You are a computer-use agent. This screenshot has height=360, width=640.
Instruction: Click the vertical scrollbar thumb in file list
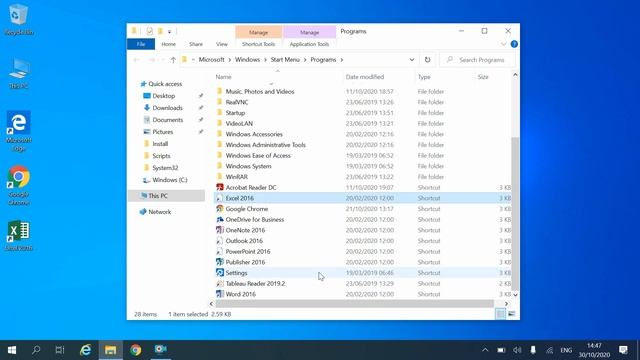tap(515, 213)
